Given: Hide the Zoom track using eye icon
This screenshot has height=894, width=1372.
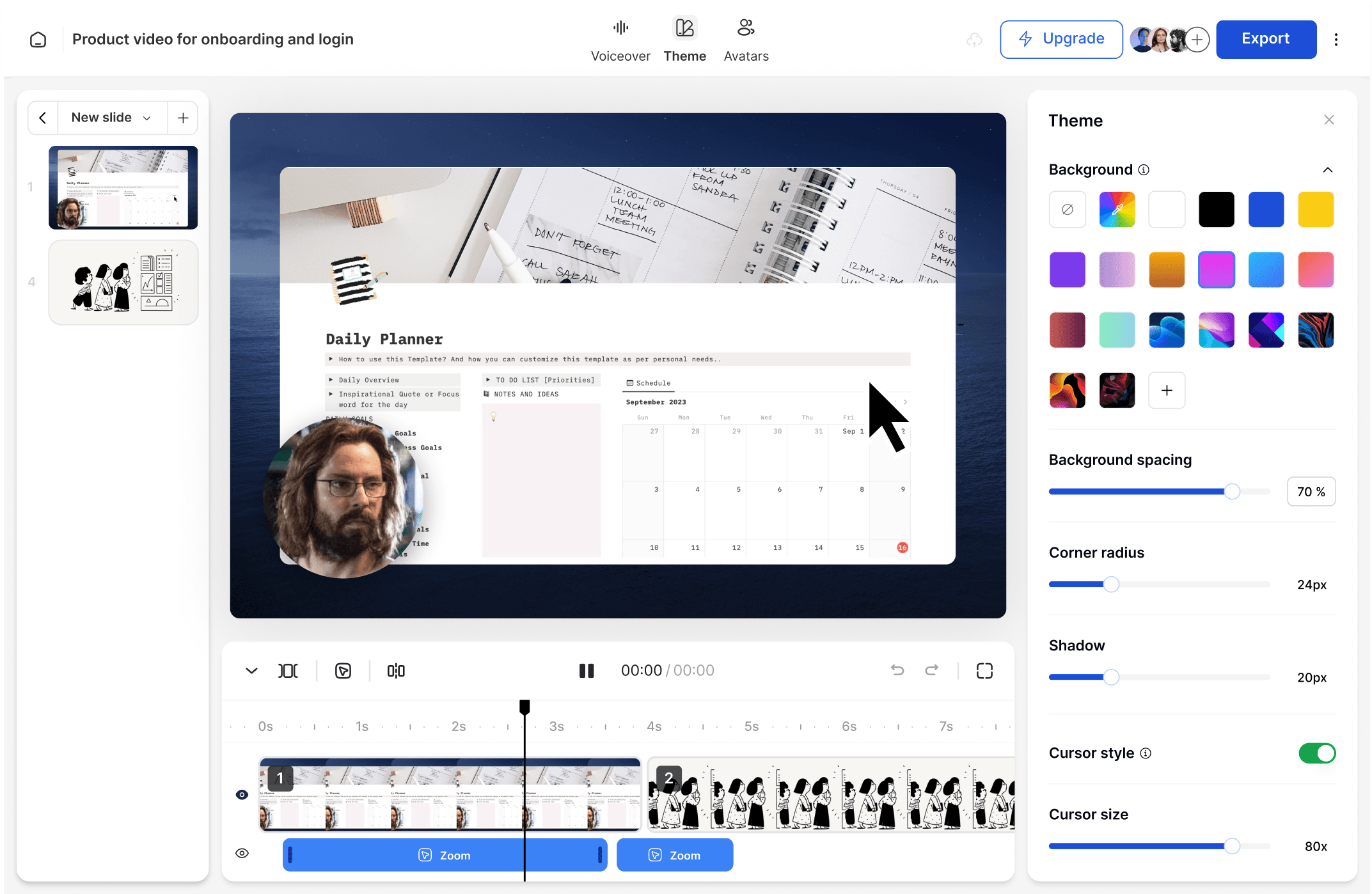Looking at the screenshot, I should (242, 853).
